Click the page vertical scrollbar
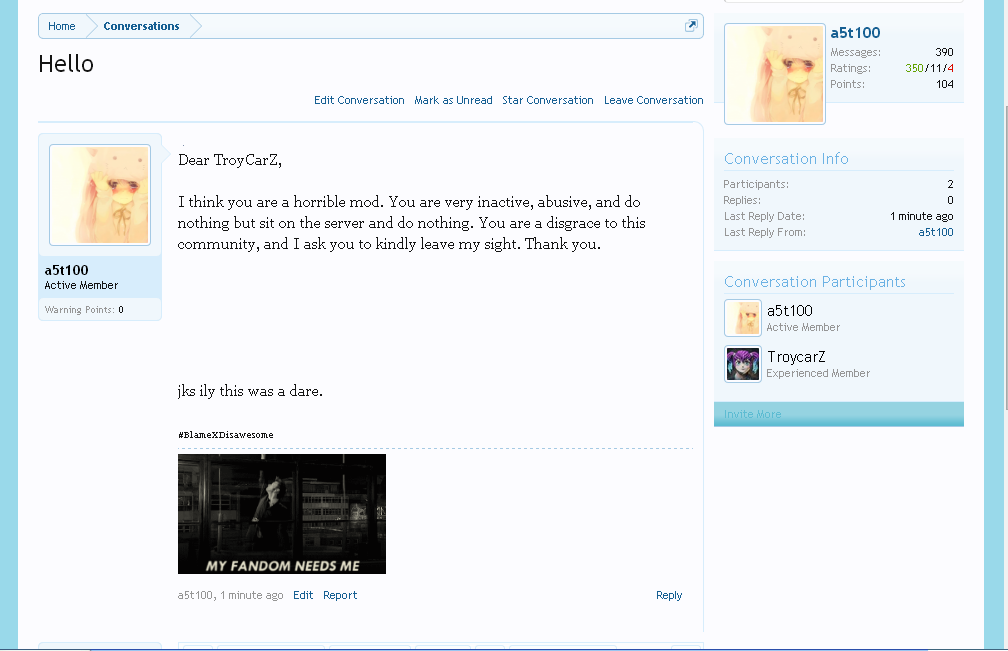 pos(1004,257)
